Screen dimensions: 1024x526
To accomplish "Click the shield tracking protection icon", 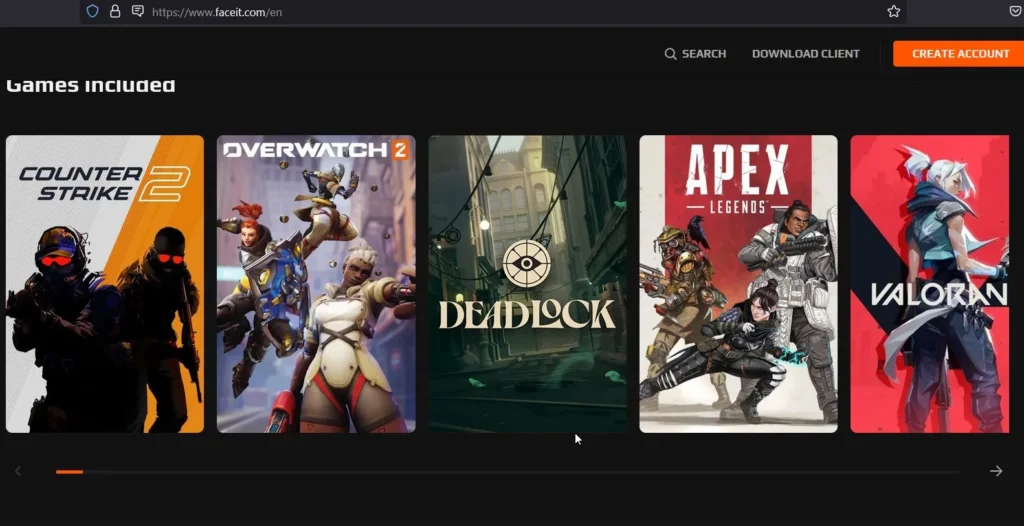I will tap(93, 11).
